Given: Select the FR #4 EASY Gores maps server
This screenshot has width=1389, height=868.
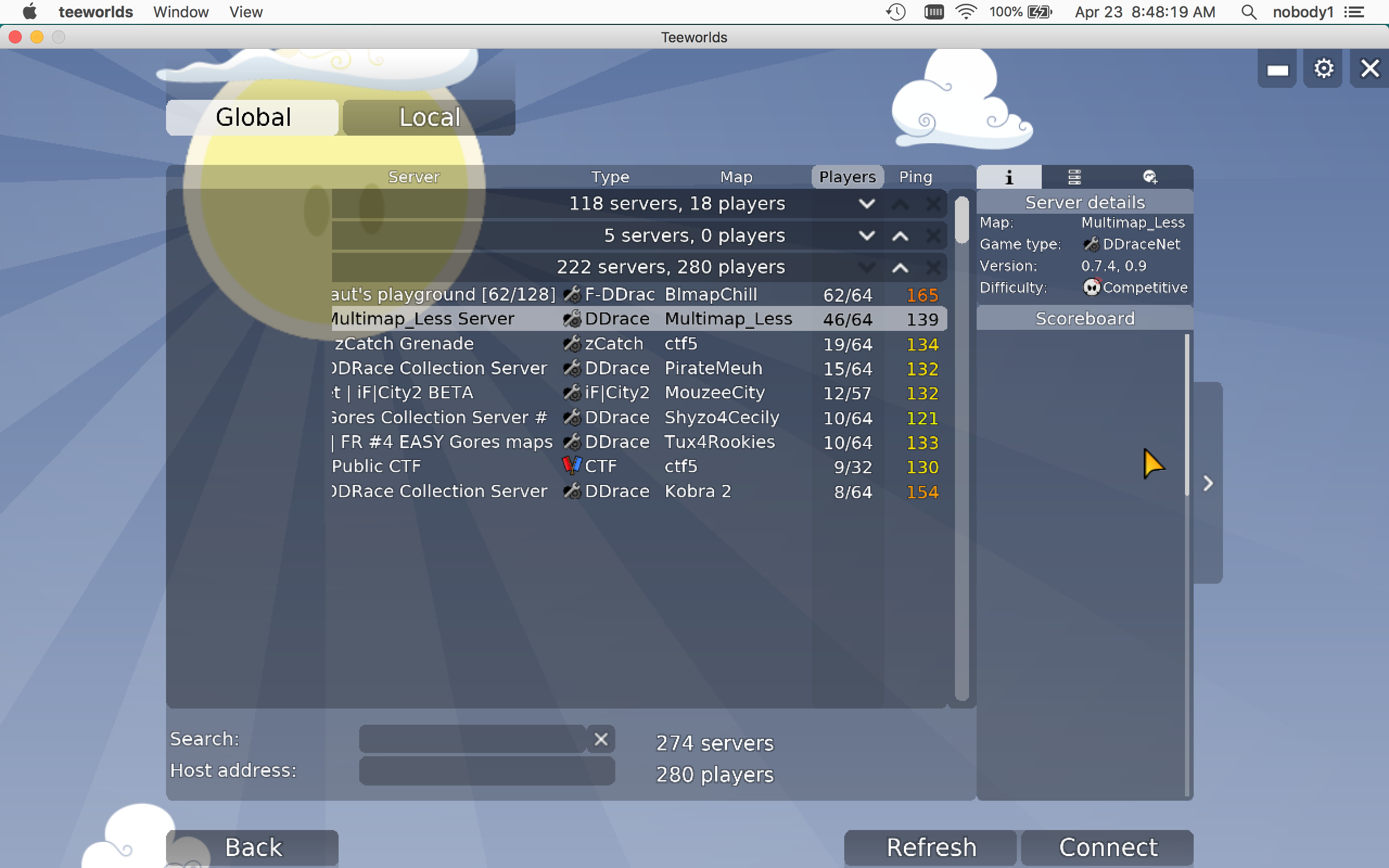Looking at the screenshot, I should [x=639, y=442].
